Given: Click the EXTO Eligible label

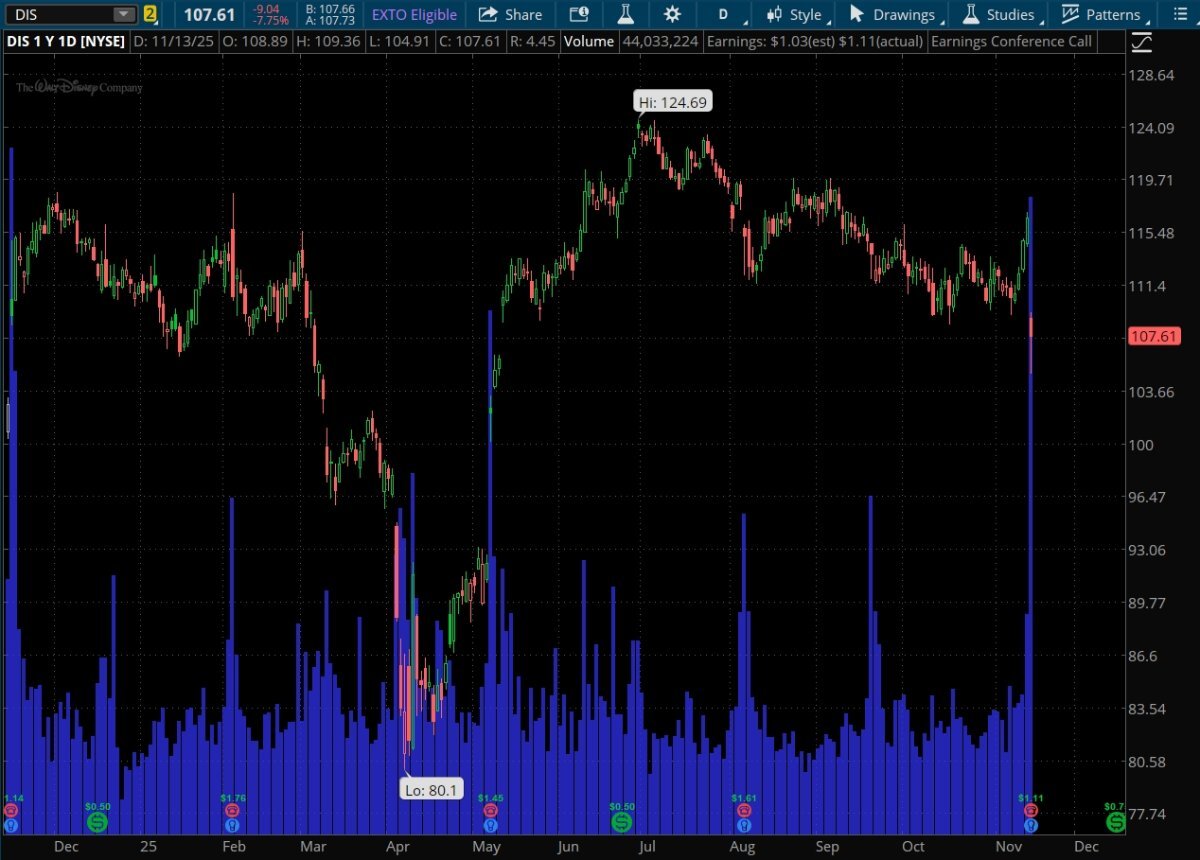Looking at the screenshot, I should (414, 15).
